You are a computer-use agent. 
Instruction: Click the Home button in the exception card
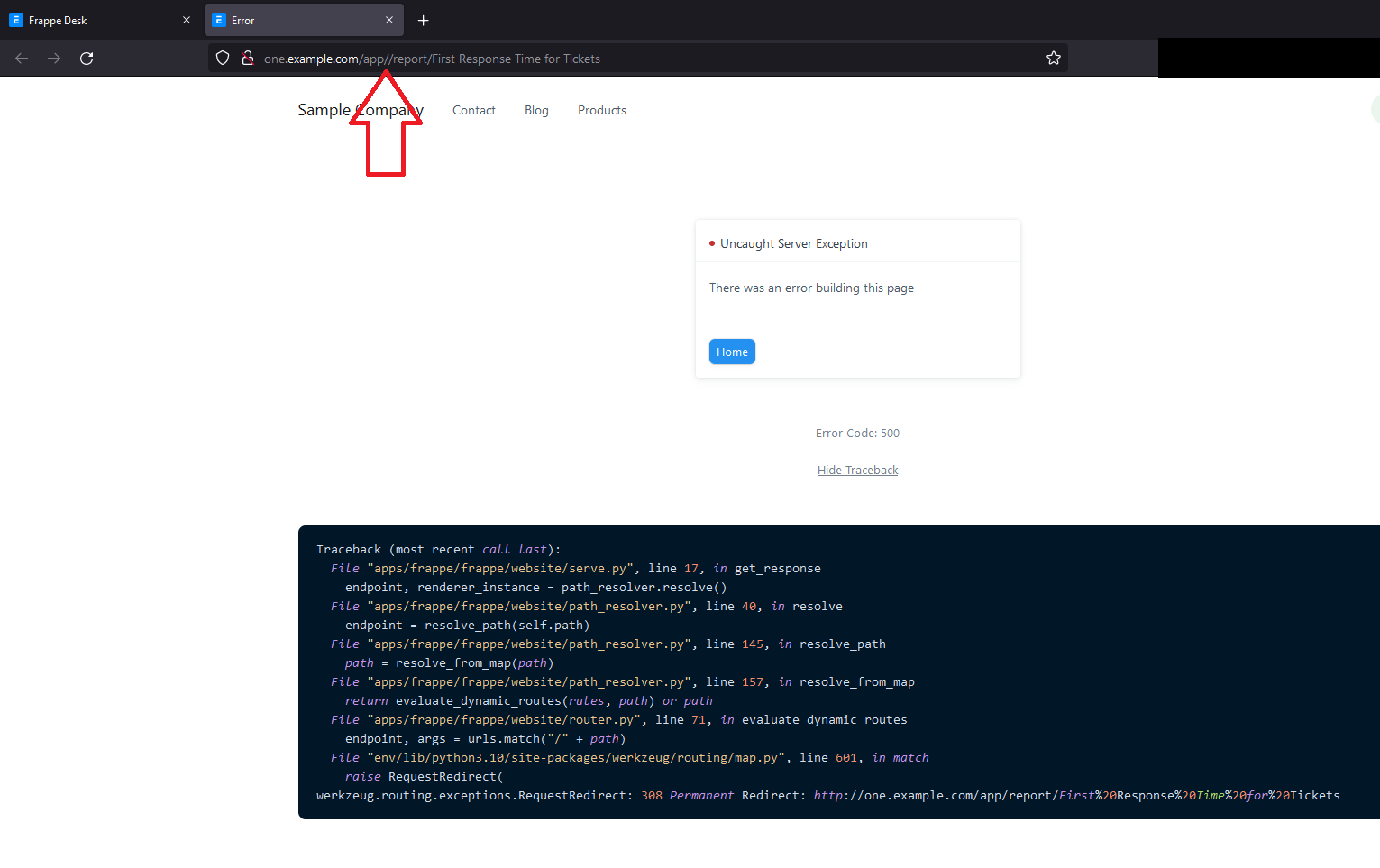731,352
